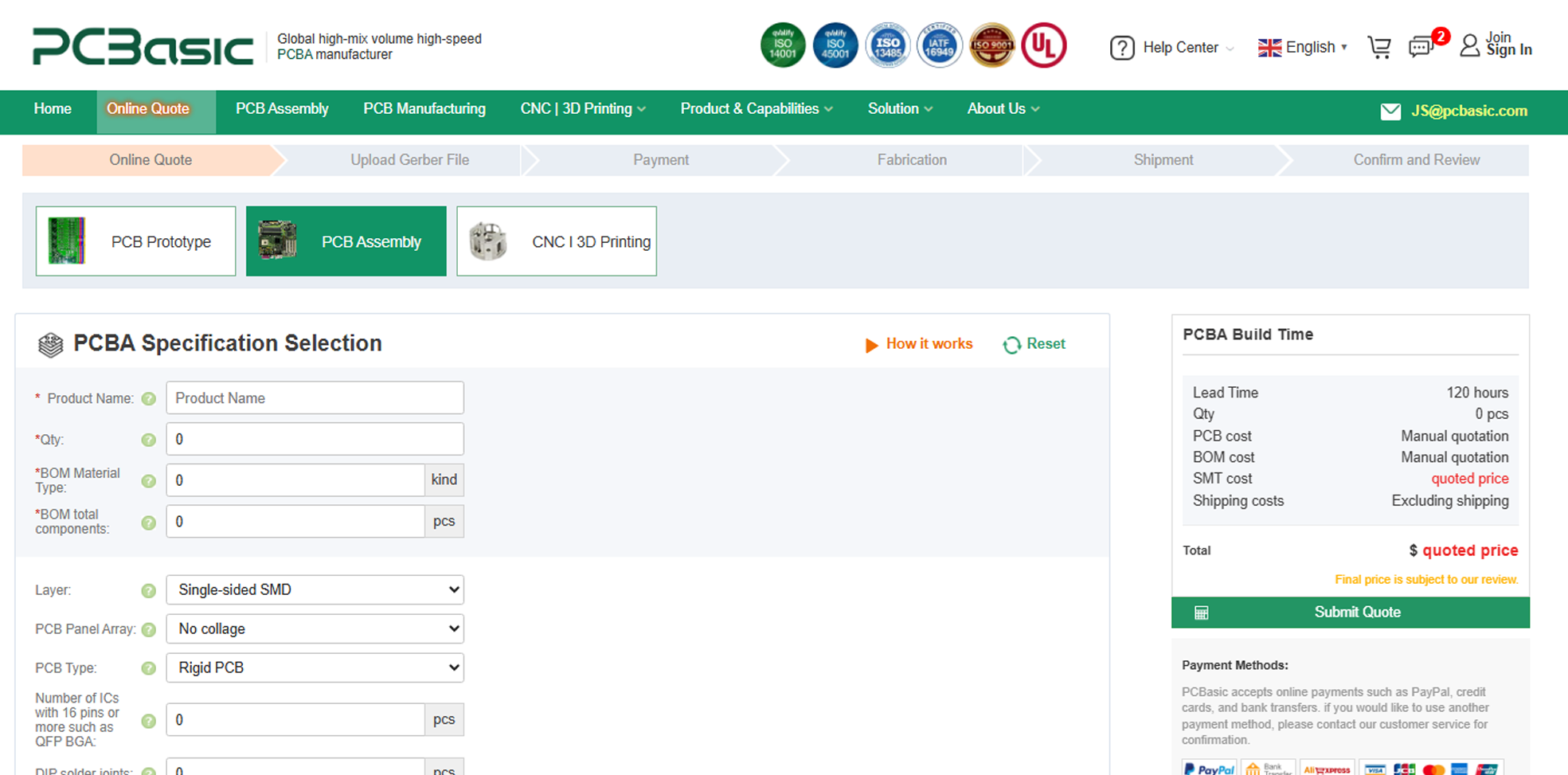Open the English language selector
The height and width of the screenshot is (775, 1568).
(x=1302, y=47)
